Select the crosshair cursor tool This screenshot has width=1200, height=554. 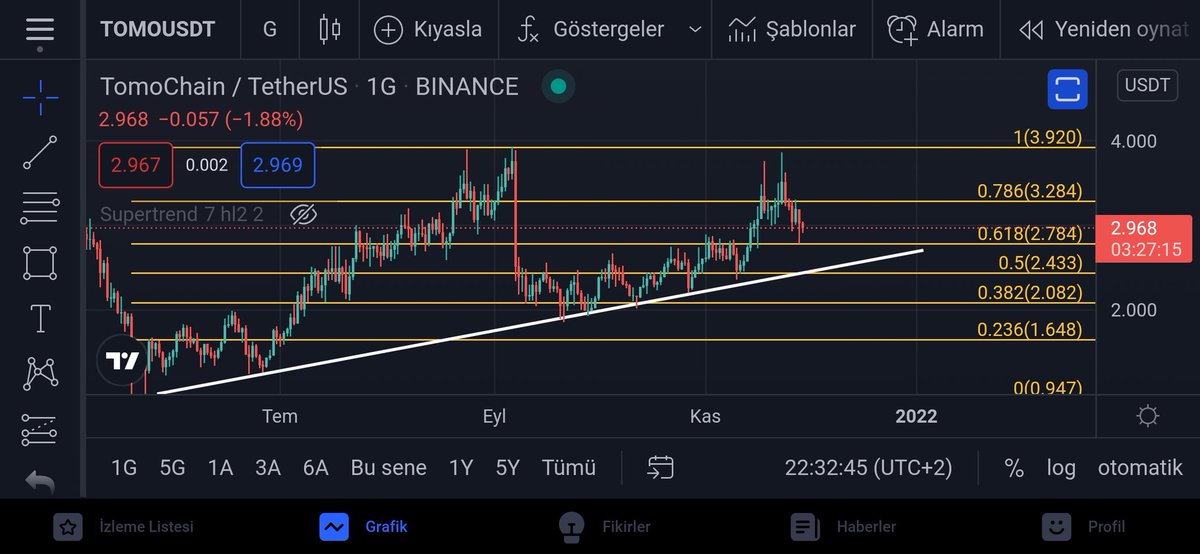(x=40, y=97)
